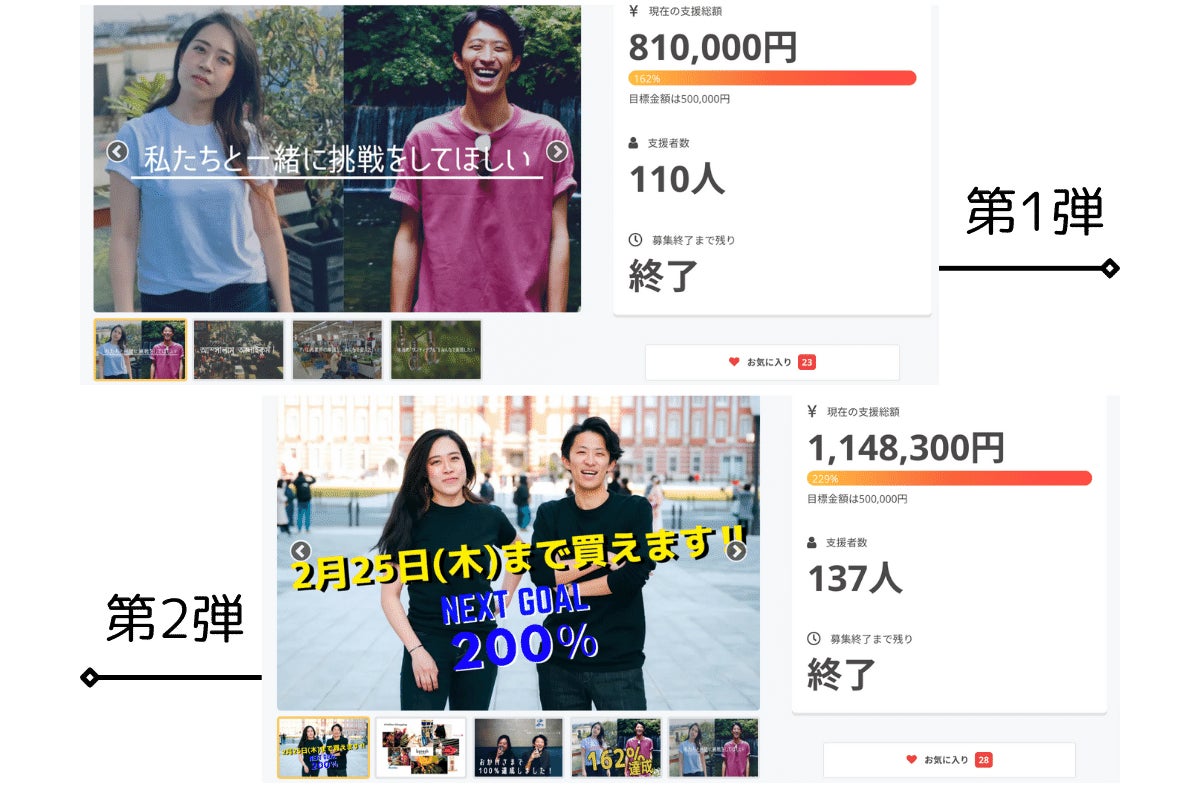Screen dimensions: 1200x800
Task: Select second thumbnail of first campaign gallery
Action: [x=238, y=350]
